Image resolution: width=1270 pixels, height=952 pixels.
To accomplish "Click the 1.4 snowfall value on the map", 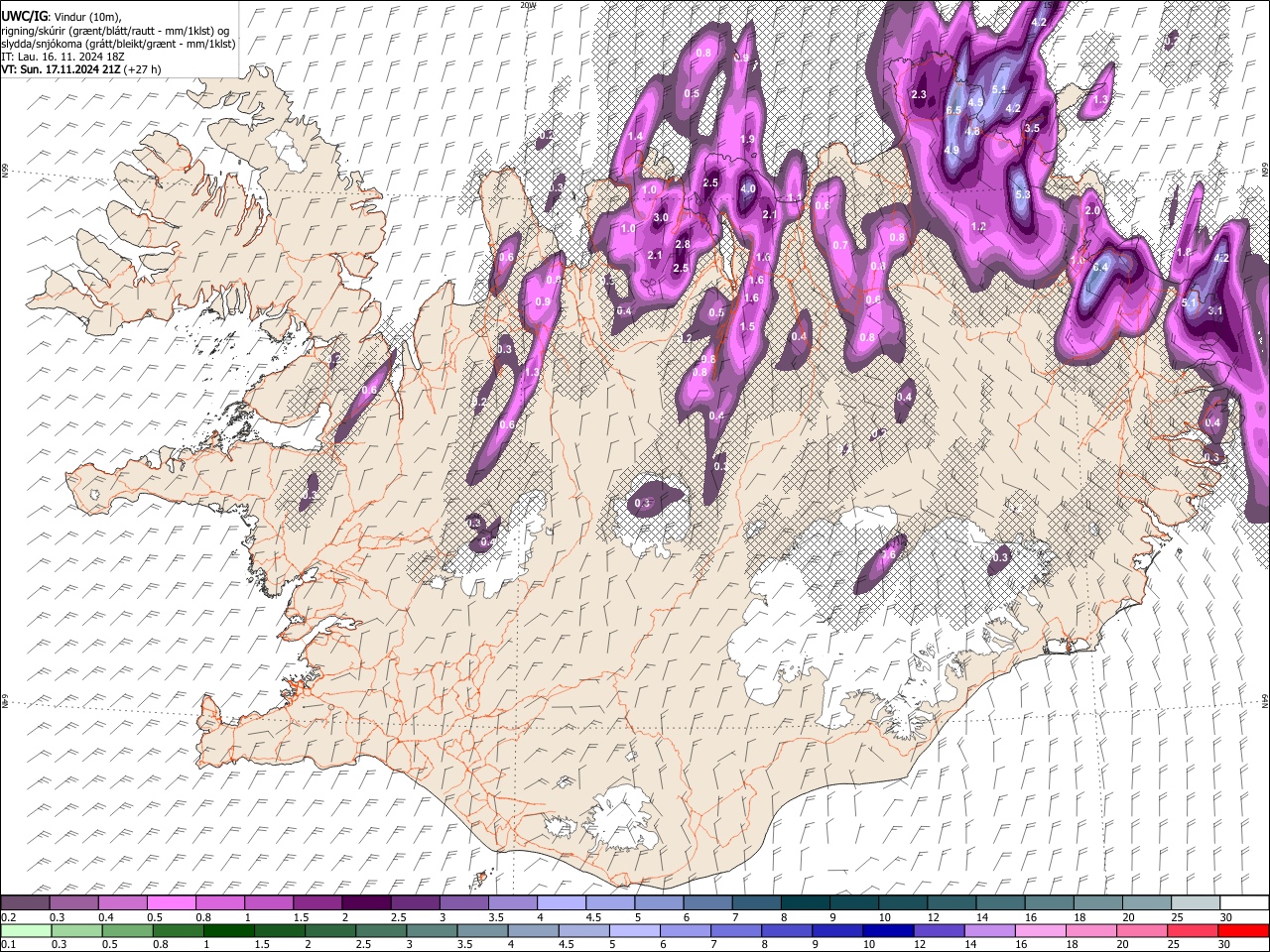I will coord(636,136).
